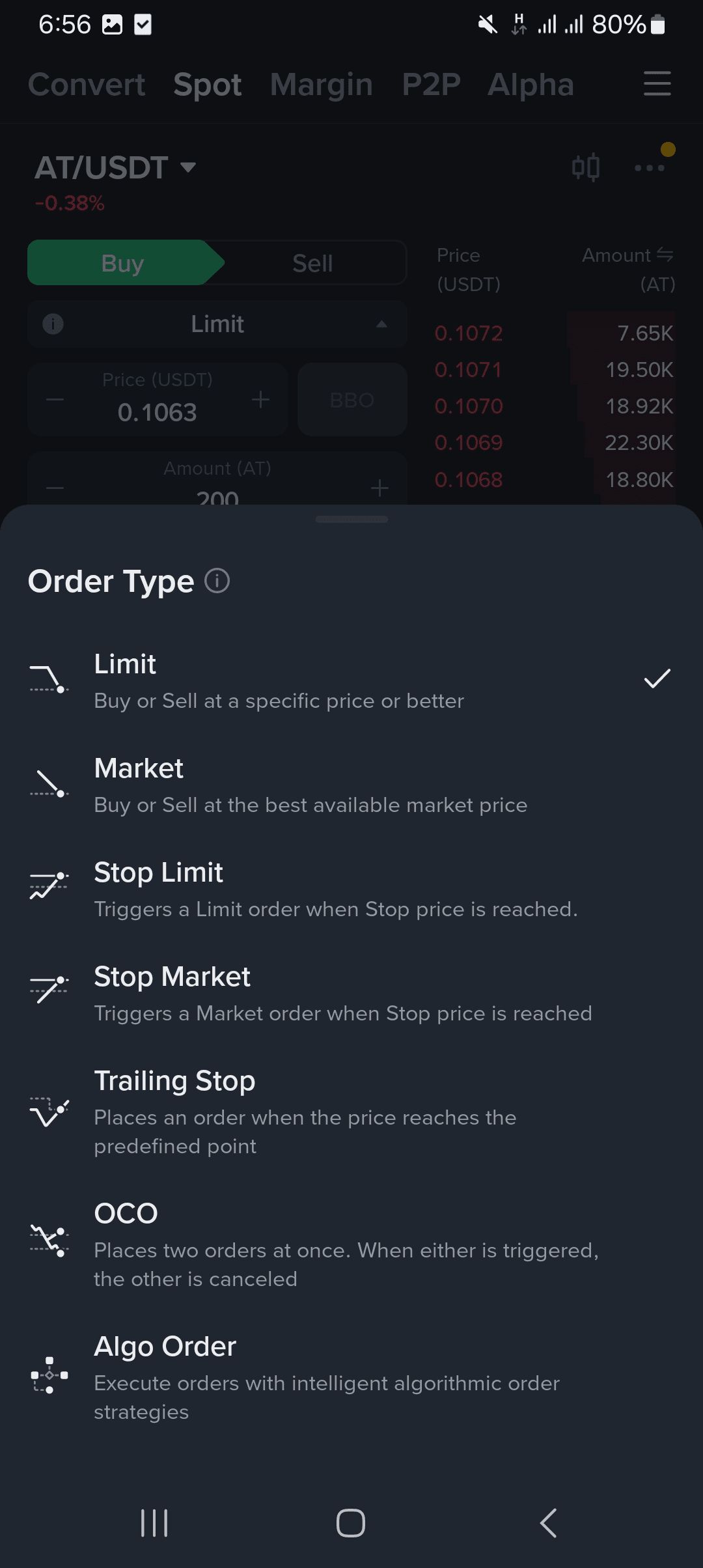Open the candlestick chart icon
This screenshot has height=1568, width=703.
click(585, 167)
